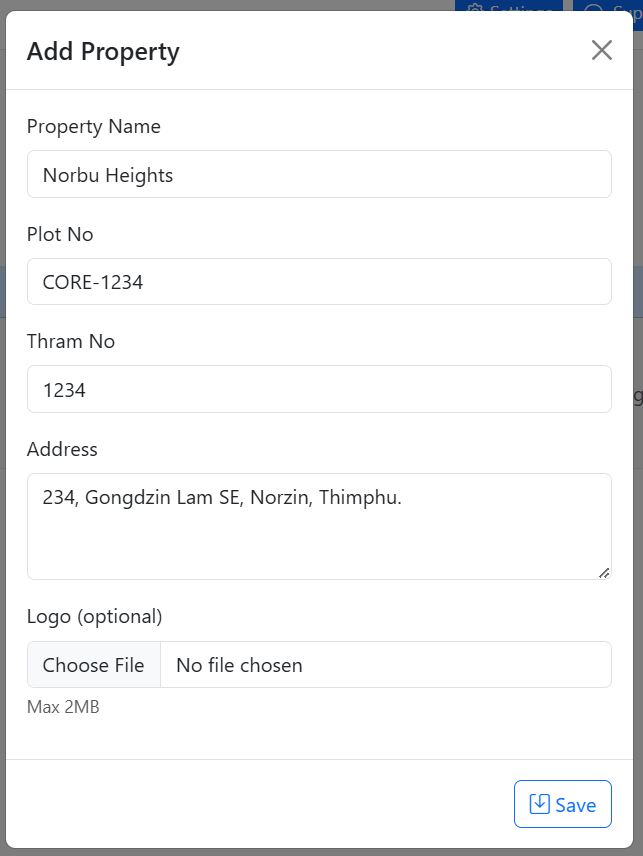643x856 pixels.
Task: Click the Thram No label
Action: 71,341
